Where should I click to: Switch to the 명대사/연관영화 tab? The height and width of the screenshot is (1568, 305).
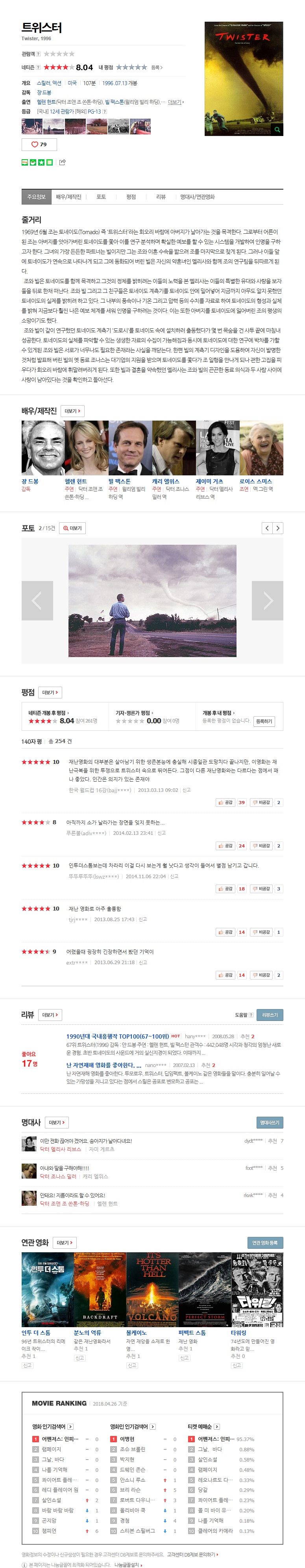coord(198,197)
